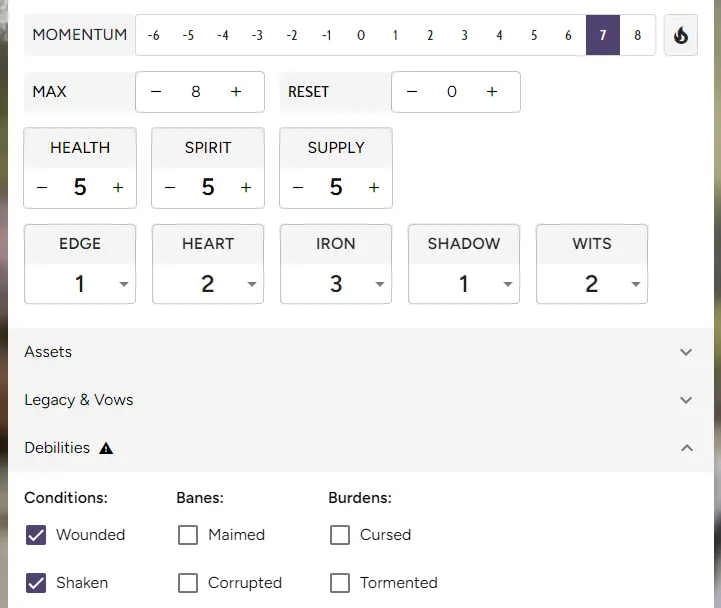Screen dimensions: 721x608
Task: Select momentum value 8
Action: (x=638, y=35)
